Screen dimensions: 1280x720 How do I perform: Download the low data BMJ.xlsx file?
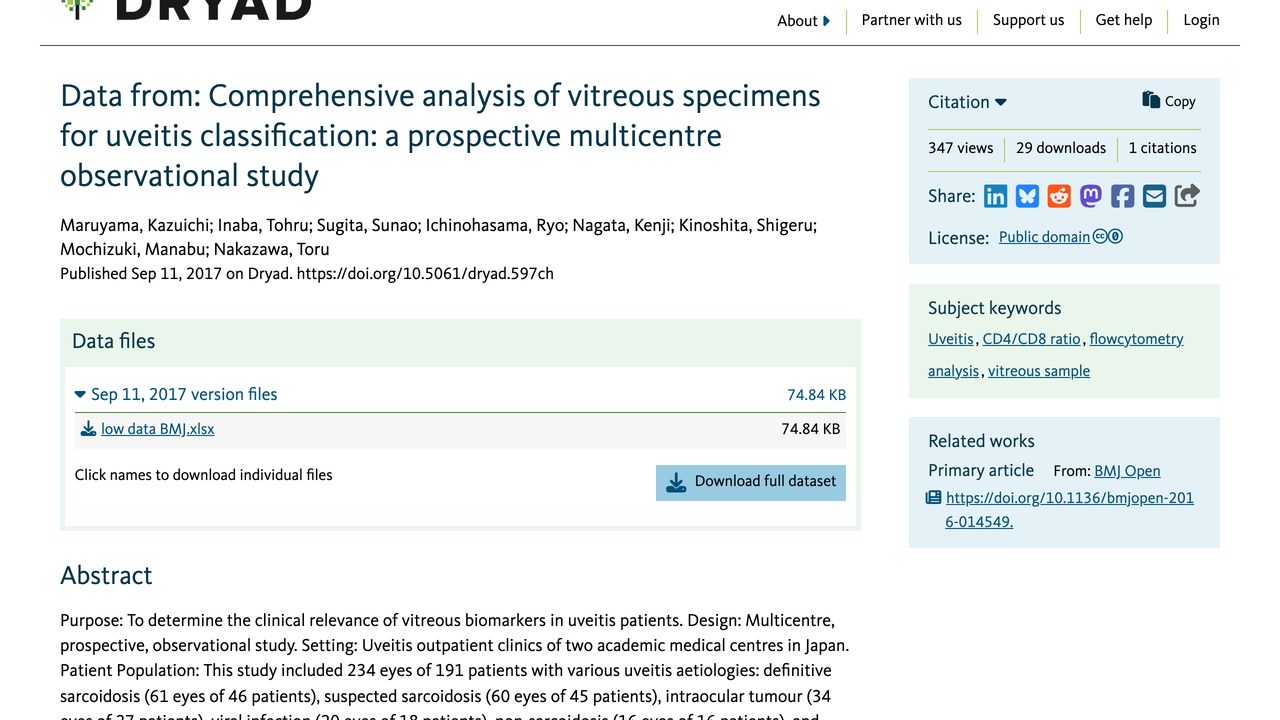(x=158, y=429)
